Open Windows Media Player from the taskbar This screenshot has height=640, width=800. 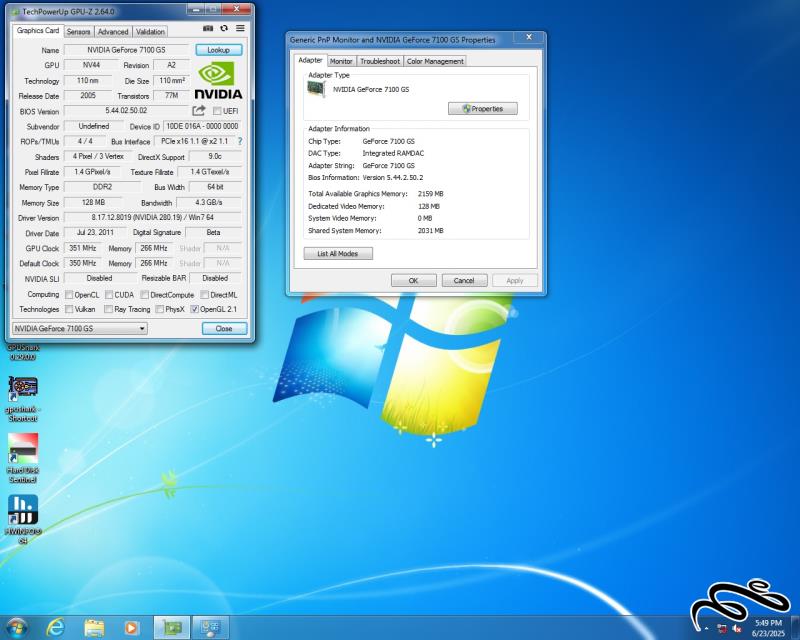point(131,627)
